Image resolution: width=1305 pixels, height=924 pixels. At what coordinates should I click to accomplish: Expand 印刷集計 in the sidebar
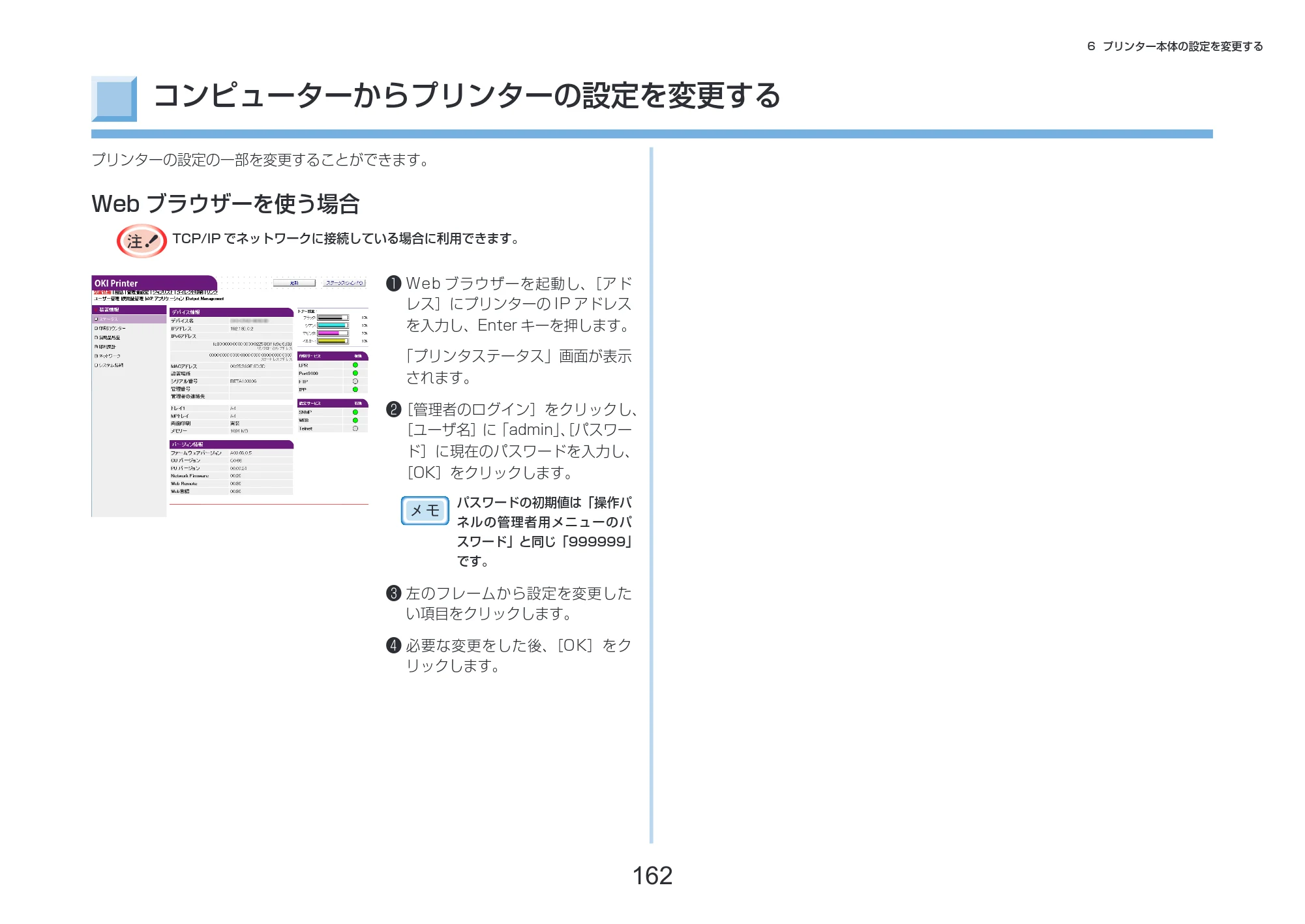[x=105, y=347]
